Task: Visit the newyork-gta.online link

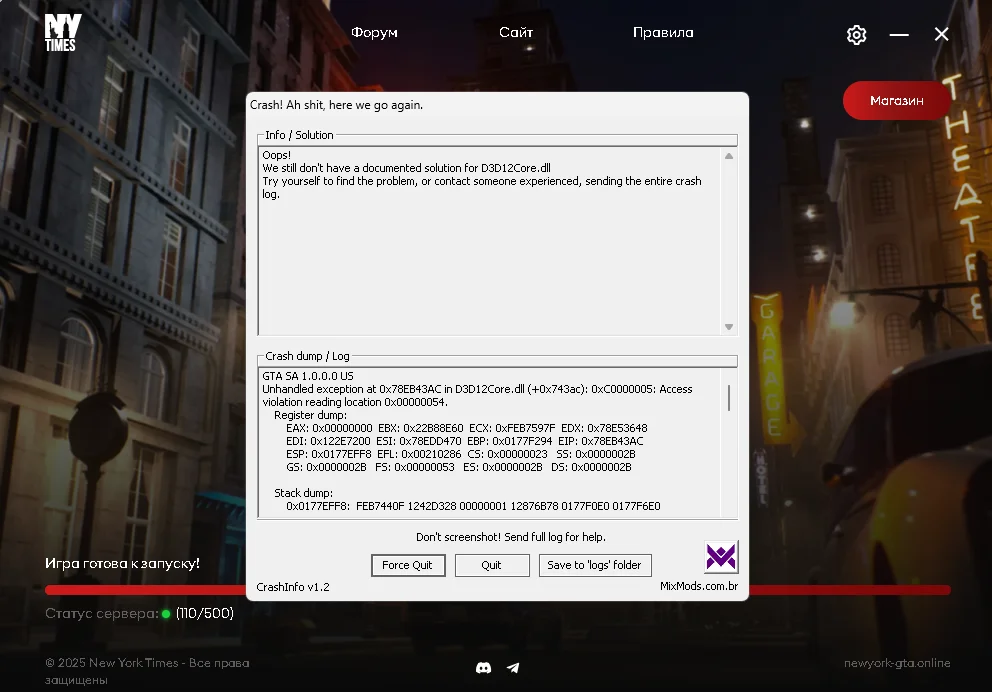Action: [x=897, y=663]
